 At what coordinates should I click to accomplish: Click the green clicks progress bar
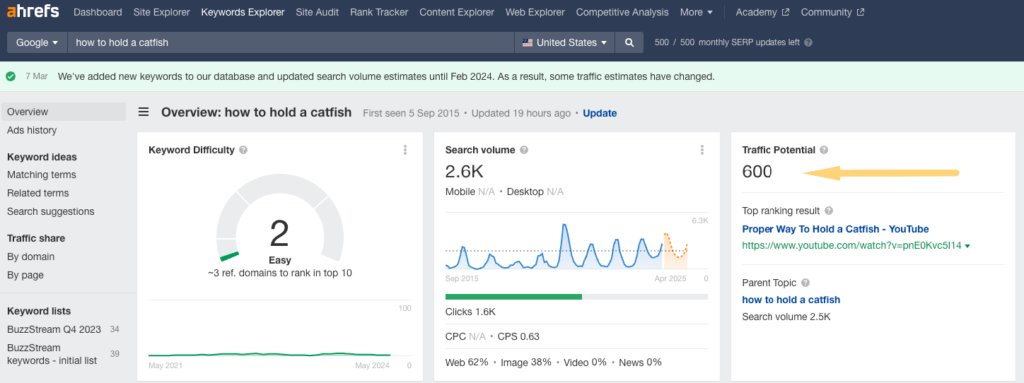click(513, 297)
